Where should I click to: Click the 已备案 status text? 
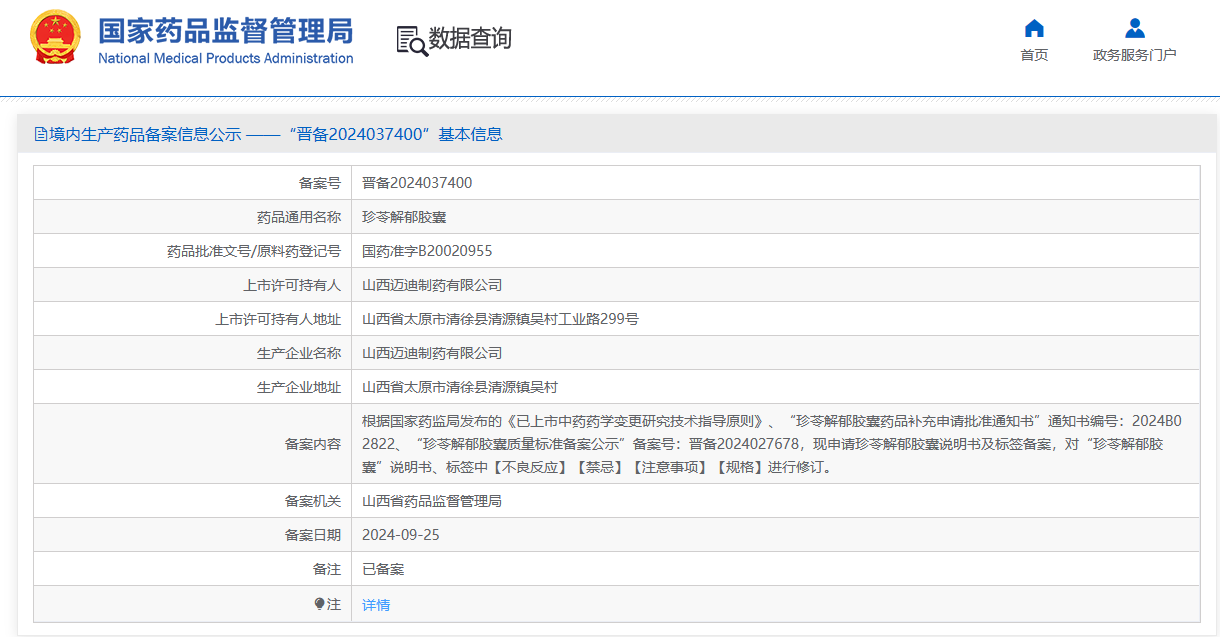pyautogui.click(x=383, y=569)
